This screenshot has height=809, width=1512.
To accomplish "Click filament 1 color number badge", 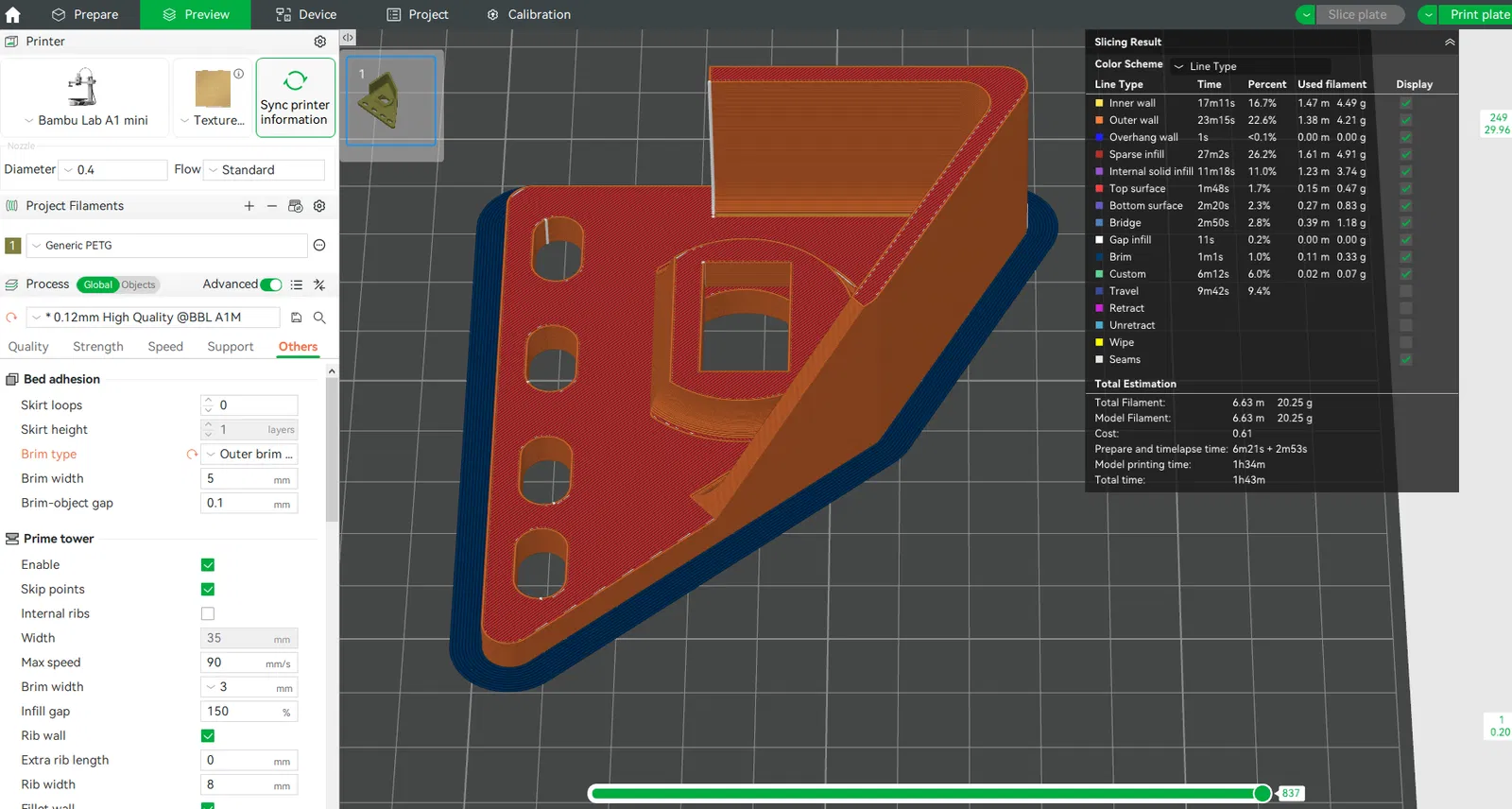I will click(x=13, y=246).
